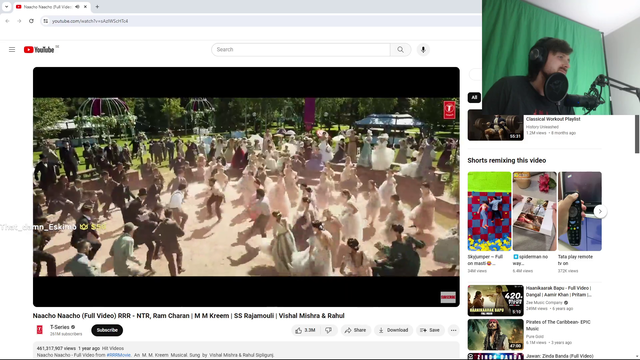Open the T-Series channel avatar
The height and width of the screenshot is (360, 640).
click(x=40, y=330)
